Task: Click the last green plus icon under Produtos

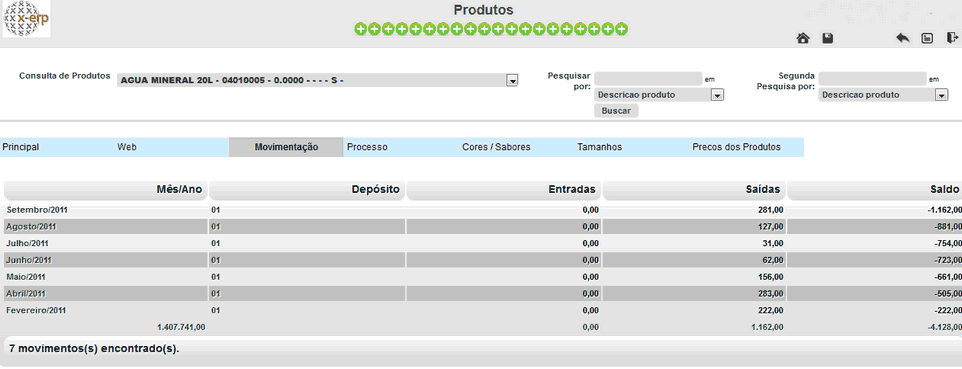Action: click(621, 29)
